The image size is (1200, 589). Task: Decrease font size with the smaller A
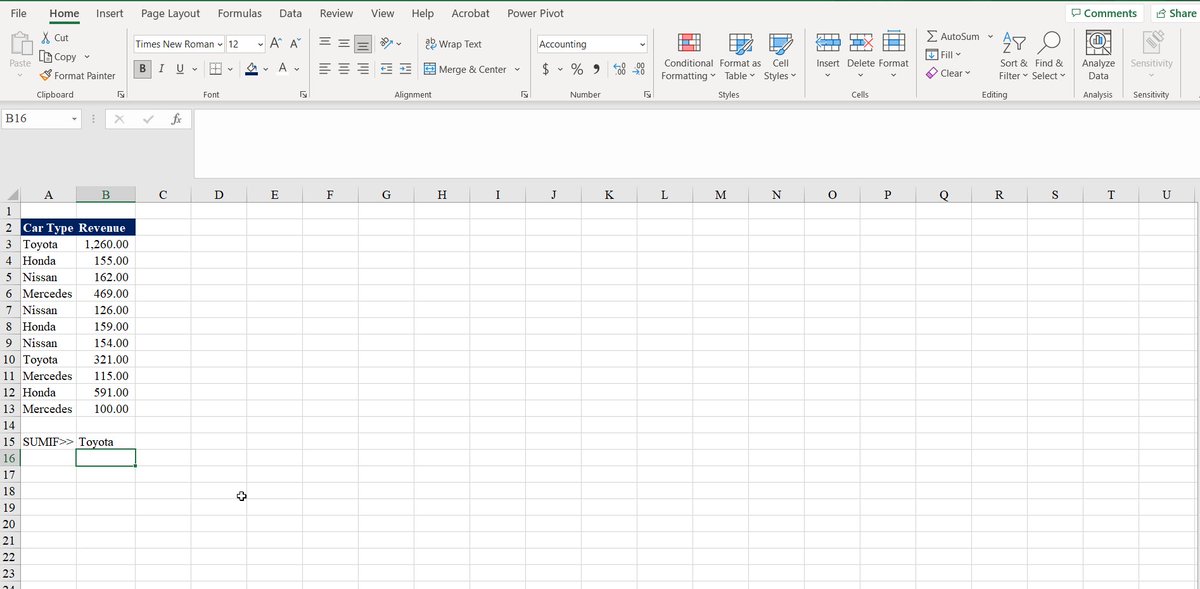(295, 44)
